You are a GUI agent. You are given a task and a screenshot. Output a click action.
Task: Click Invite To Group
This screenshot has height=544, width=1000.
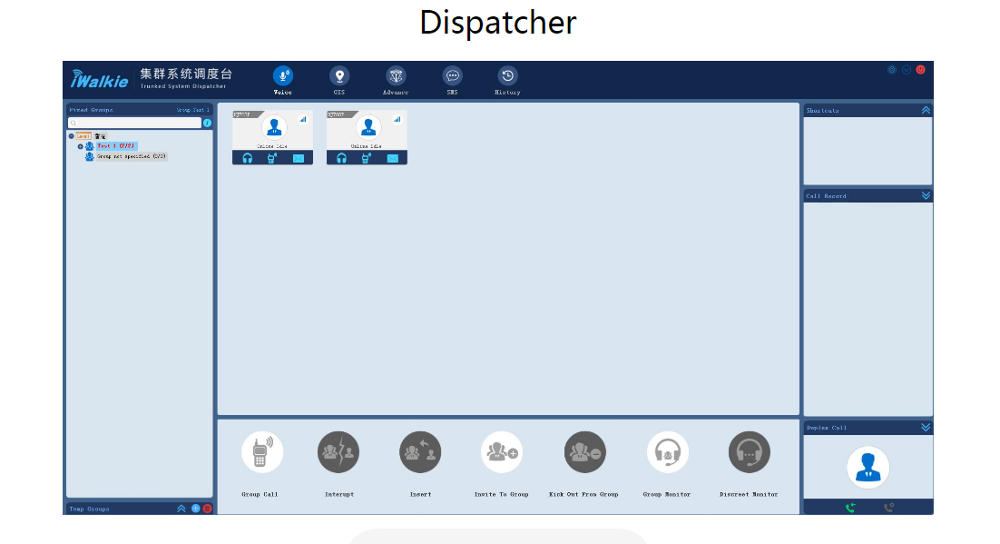tap(502, 452)
